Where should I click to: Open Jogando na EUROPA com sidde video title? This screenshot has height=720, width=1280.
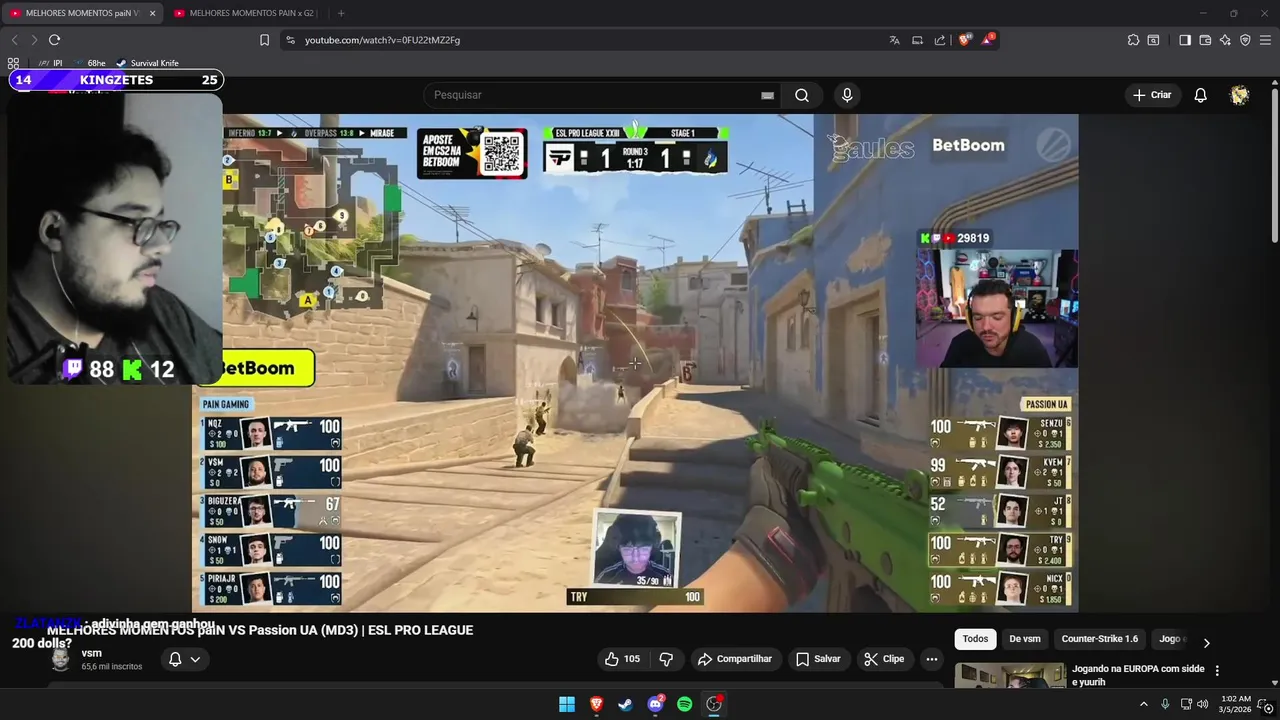pos(1138,675)
